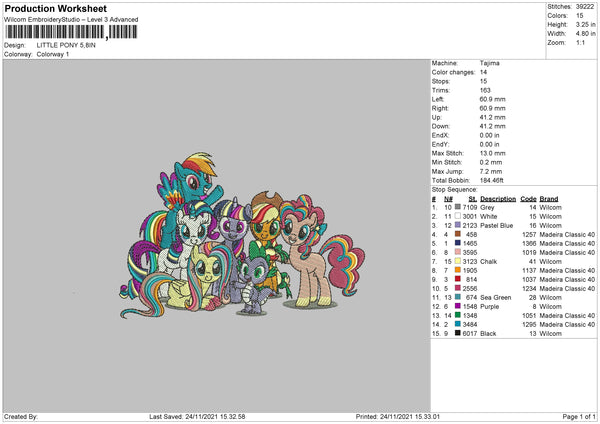Select the brown swatch for code 458
Image resolution: width=600 pixels, height=424 pixels.
pyautogui.click(x=458, y=234)
